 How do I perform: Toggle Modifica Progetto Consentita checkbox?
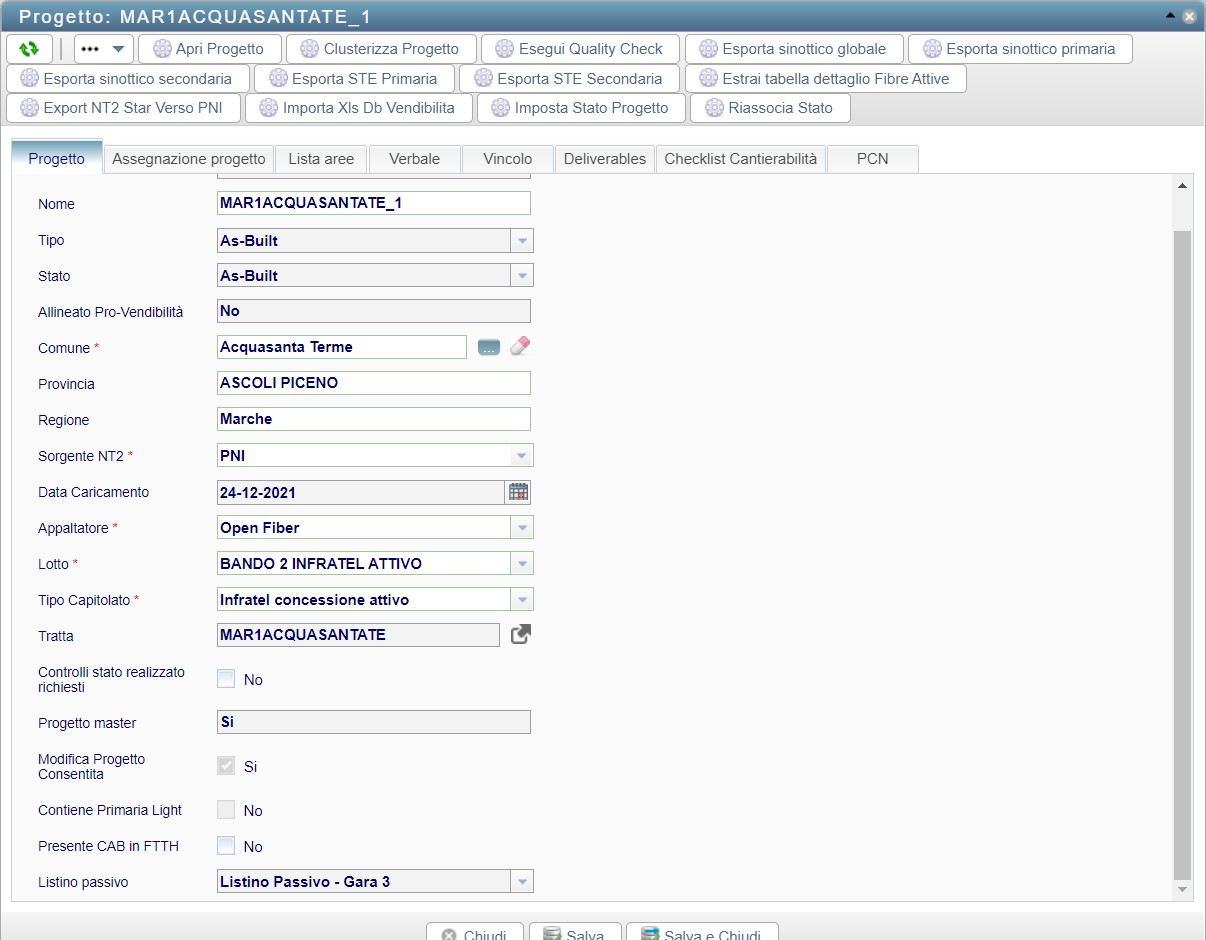click(x=227, y=766)
